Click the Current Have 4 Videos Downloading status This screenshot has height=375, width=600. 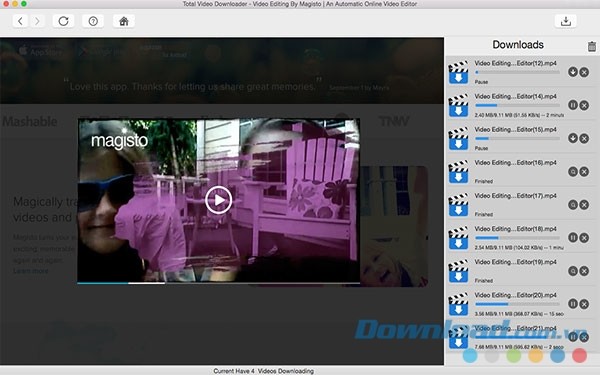(x=264, y=371)
